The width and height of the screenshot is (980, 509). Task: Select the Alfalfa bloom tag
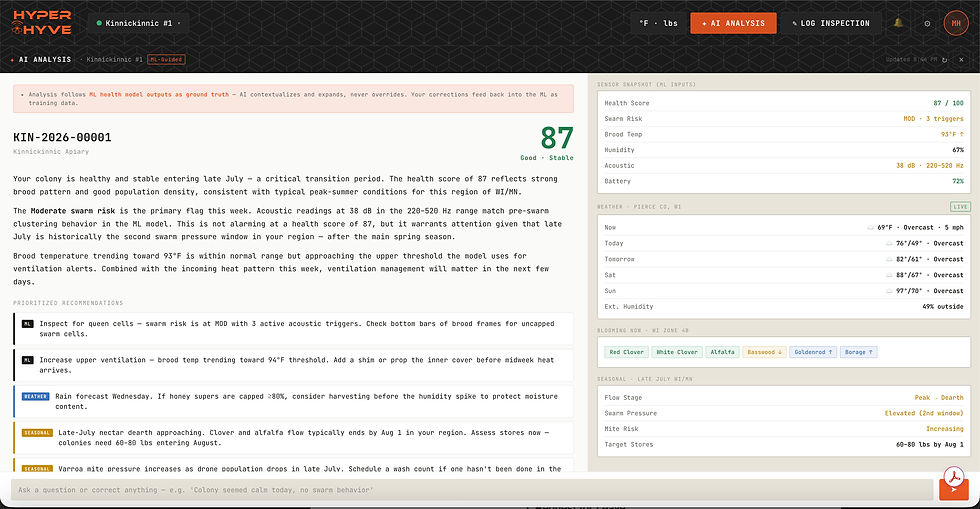coord(722,352)
